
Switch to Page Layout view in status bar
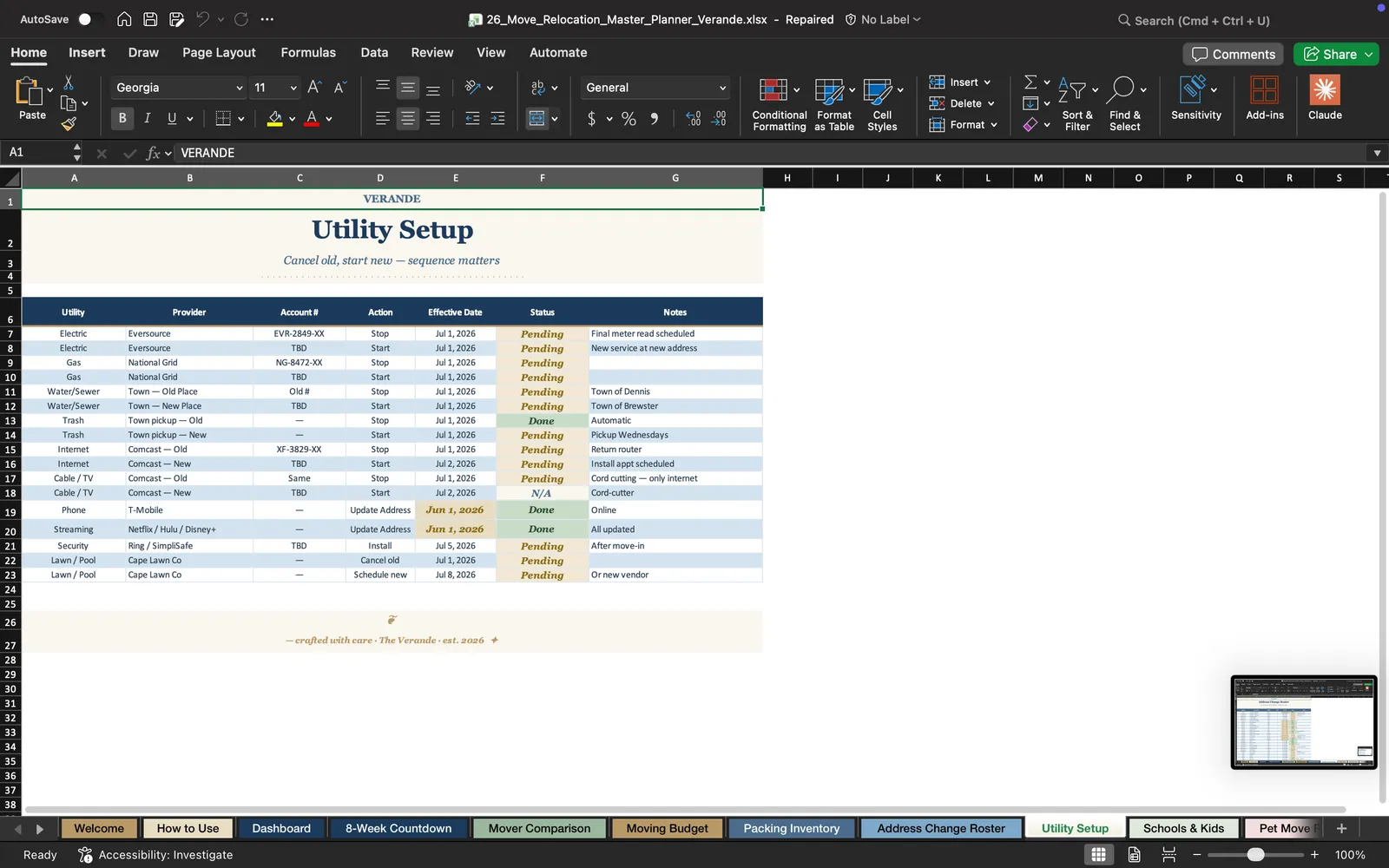(x=1134, y=855)
